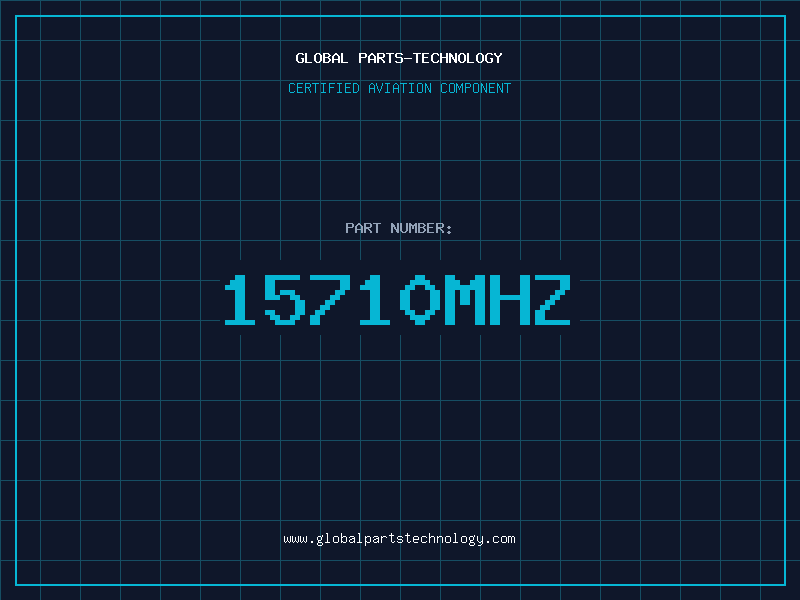Click the GLOBAL PARTS-TECHNOLOGY heading
The height and width of the screenshot is (600, 800).
[399, 58]
